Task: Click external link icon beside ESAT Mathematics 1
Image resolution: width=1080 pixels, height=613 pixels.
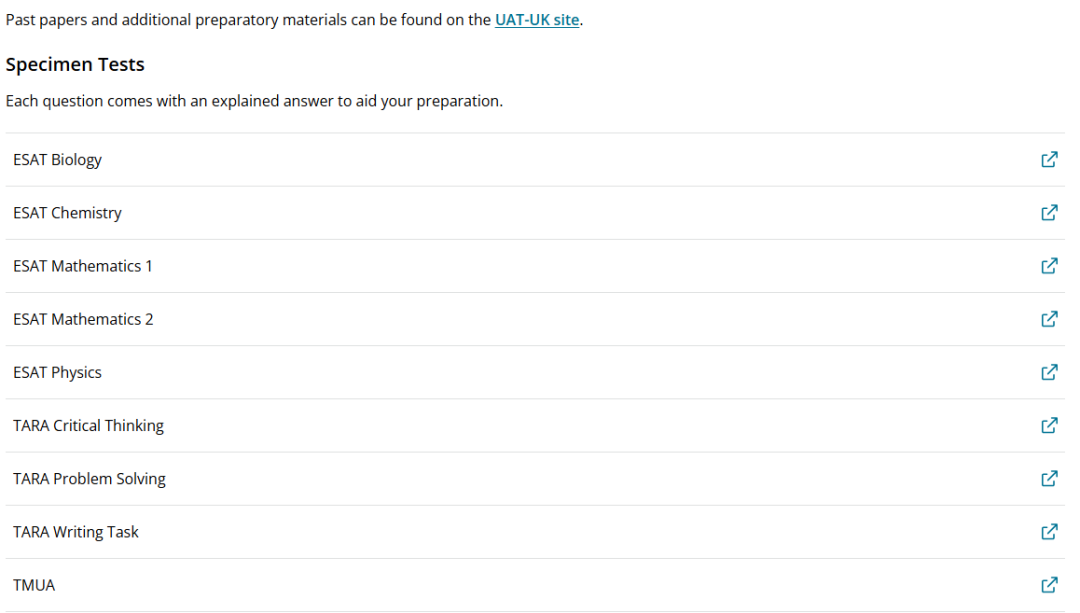Action: point(1049,265)
